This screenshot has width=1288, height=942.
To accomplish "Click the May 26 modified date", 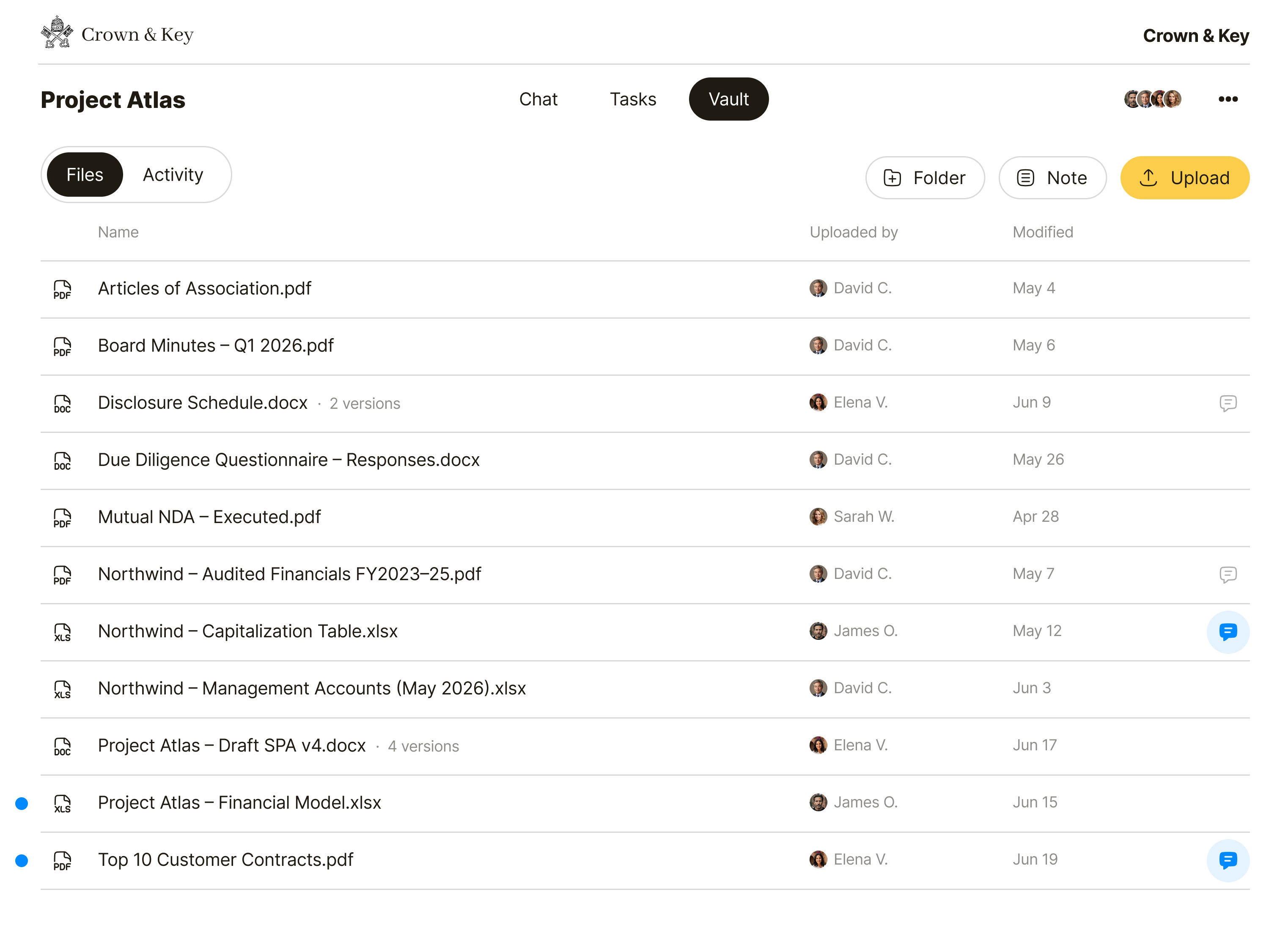I will coord(1038,459).
